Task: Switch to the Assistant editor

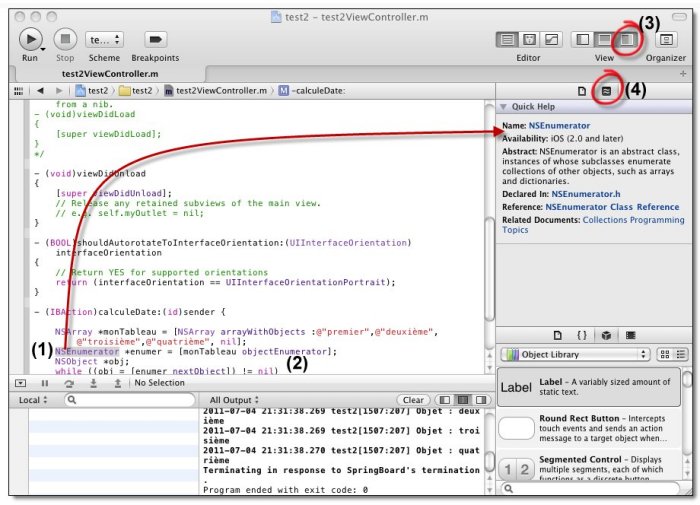Action: coord(529,39)
